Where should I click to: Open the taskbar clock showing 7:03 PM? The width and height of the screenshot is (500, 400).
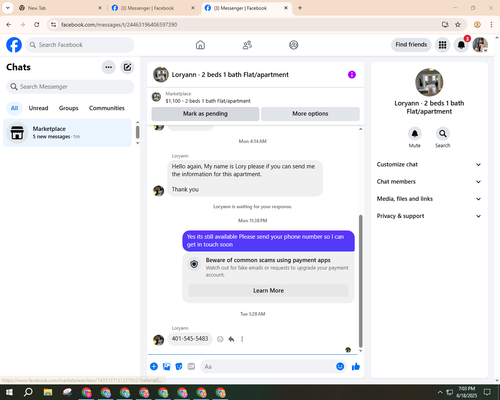pyautogui.click(x=467, y=392)
